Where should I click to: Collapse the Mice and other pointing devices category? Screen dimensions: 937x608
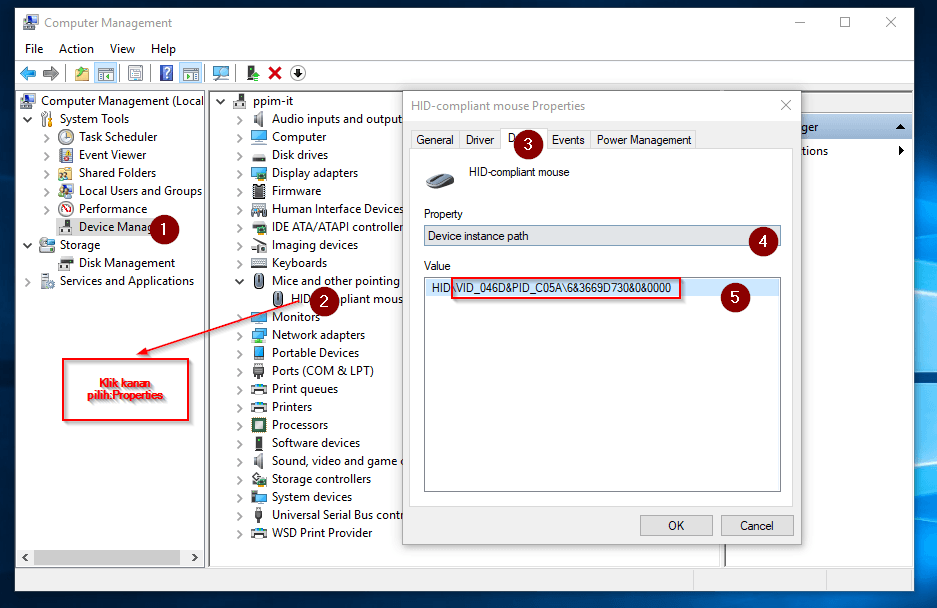(x=238, y=281)
